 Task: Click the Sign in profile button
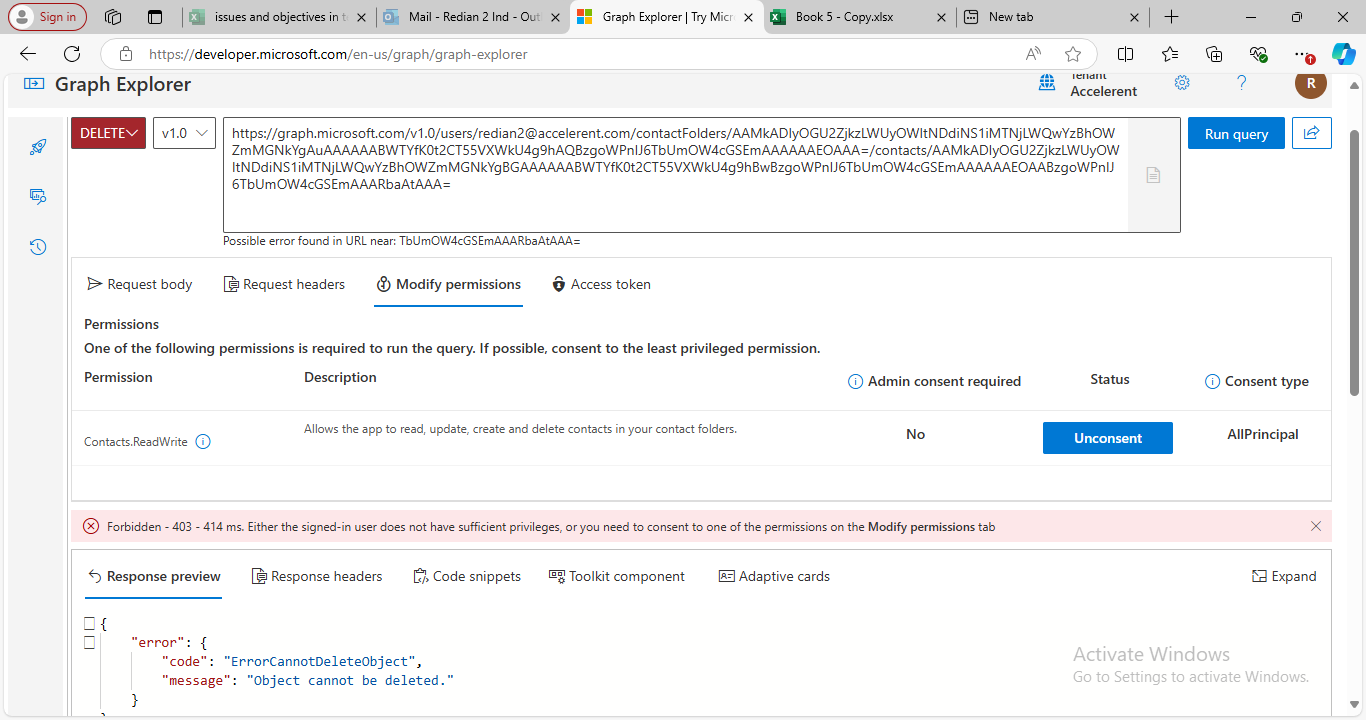click(x=47, y=17)
